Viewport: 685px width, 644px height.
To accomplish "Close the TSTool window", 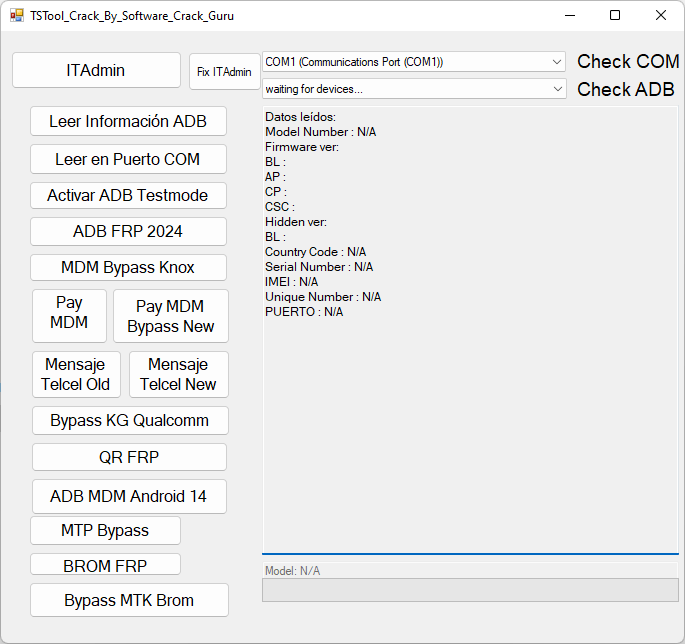I will pos(661,16).
